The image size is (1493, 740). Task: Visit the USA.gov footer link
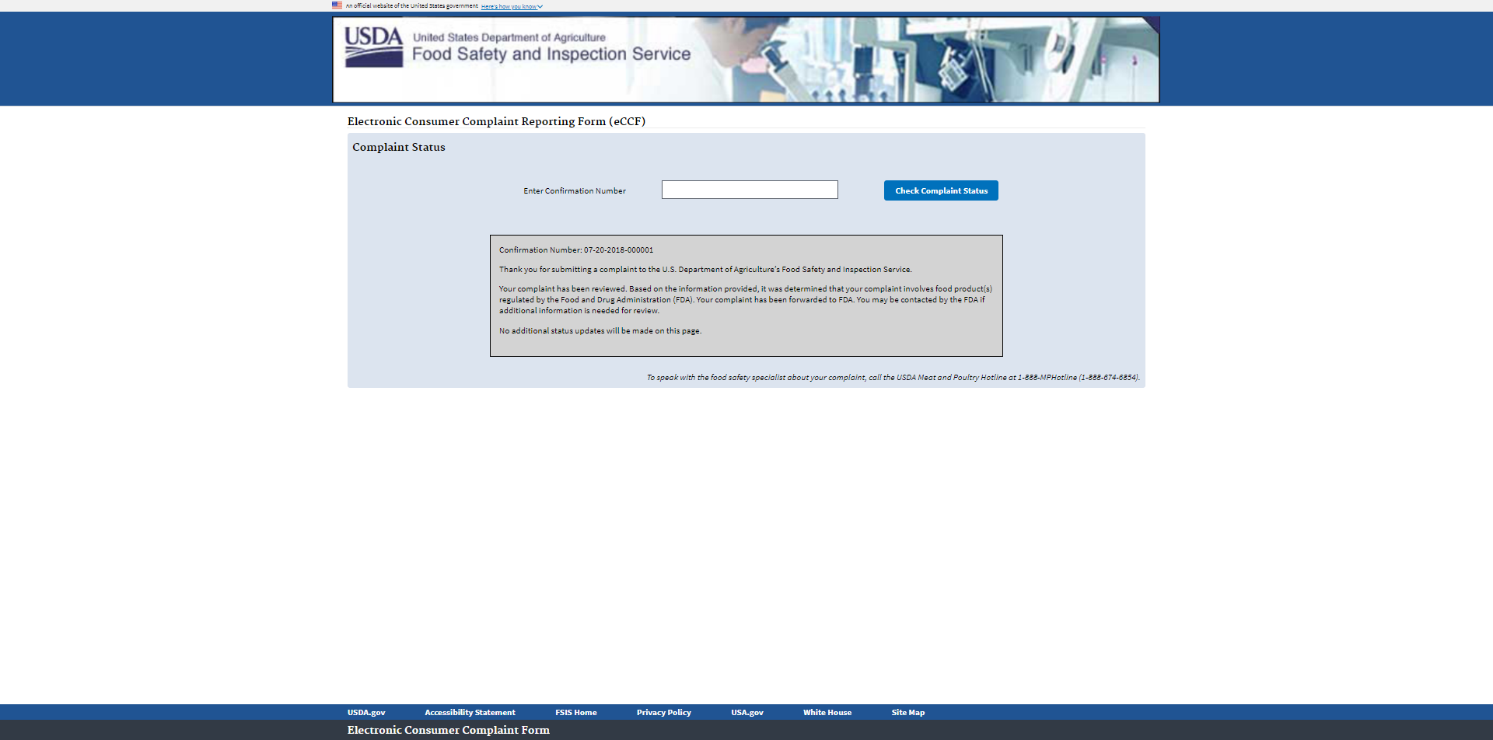tap(747, 712)
